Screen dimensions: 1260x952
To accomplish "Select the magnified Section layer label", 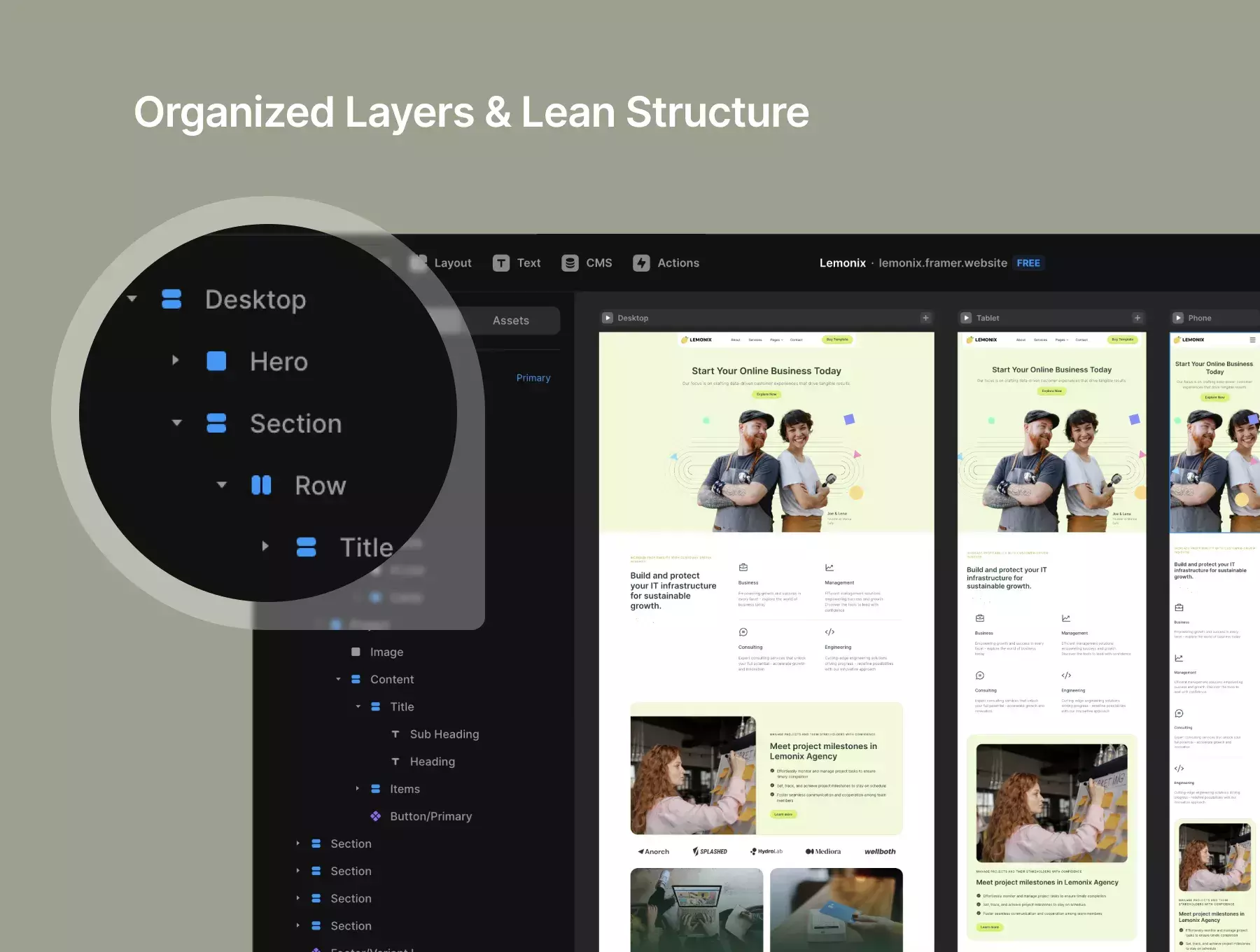I will click(296, 423).
